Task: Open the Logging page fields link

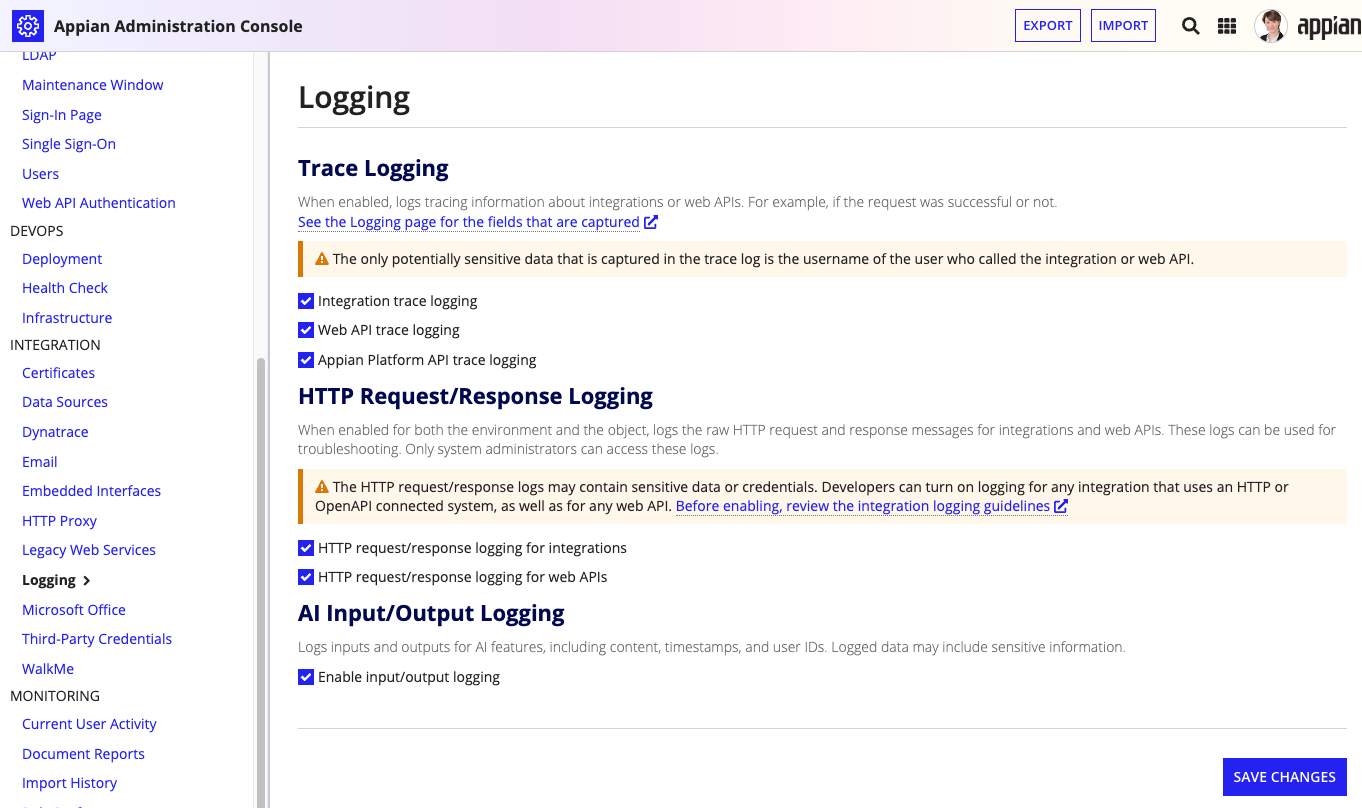Action: click(x=469, y=222)
